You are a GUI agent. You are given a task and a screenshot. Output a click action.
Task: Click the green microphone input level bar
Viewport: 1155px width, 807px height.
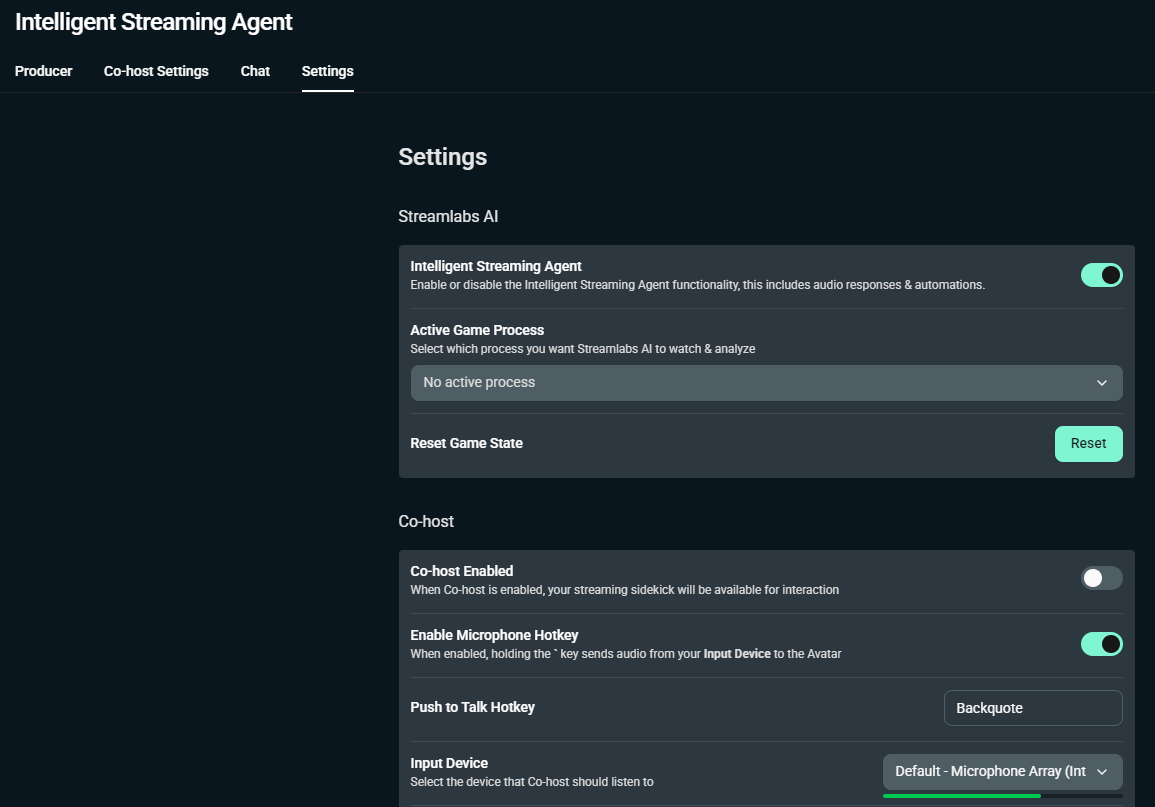961,796
